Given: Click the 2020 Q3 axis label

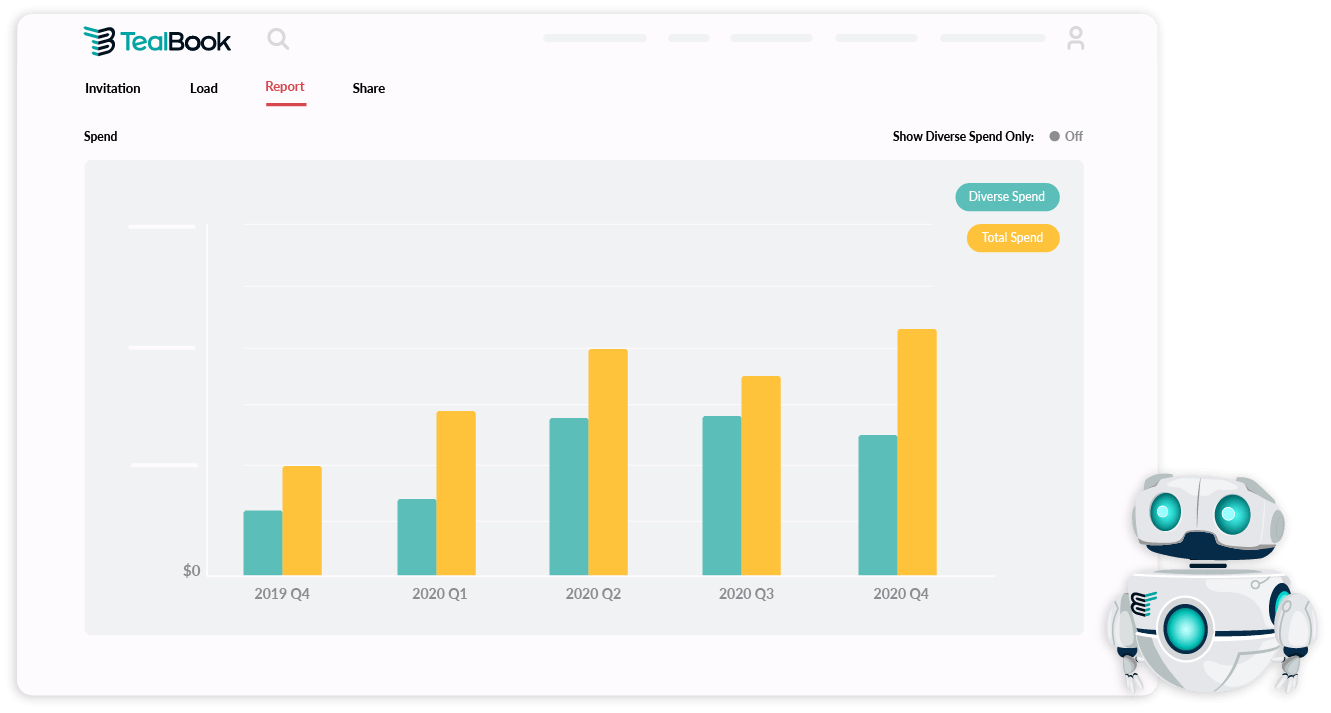Looking at the screenshot, I should pyautogui.click(x=747, y=594).
